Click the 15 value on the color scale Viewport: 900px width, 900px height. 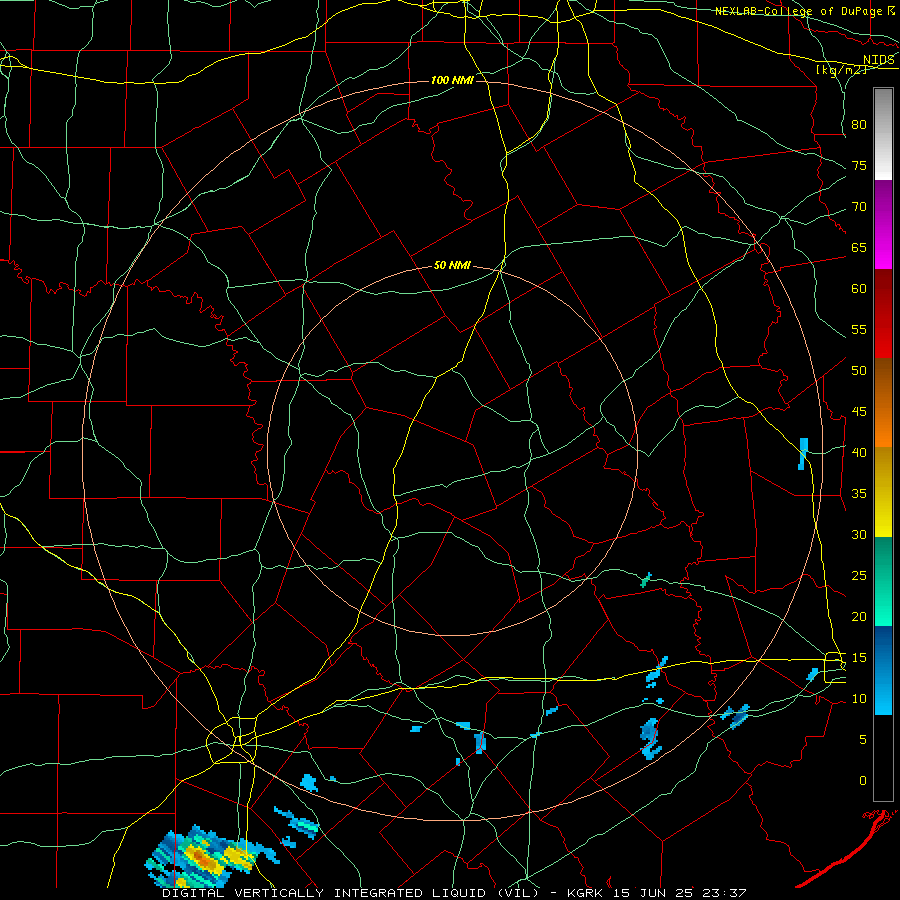(x=859, y=658)
